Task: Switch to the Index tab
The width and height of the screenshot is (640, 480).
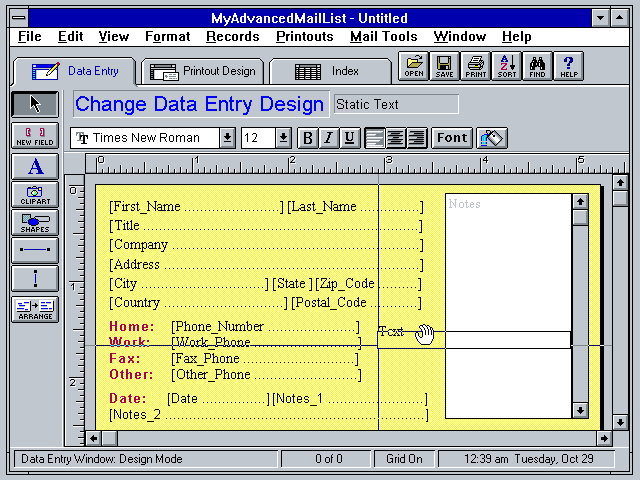Action: 330,71
